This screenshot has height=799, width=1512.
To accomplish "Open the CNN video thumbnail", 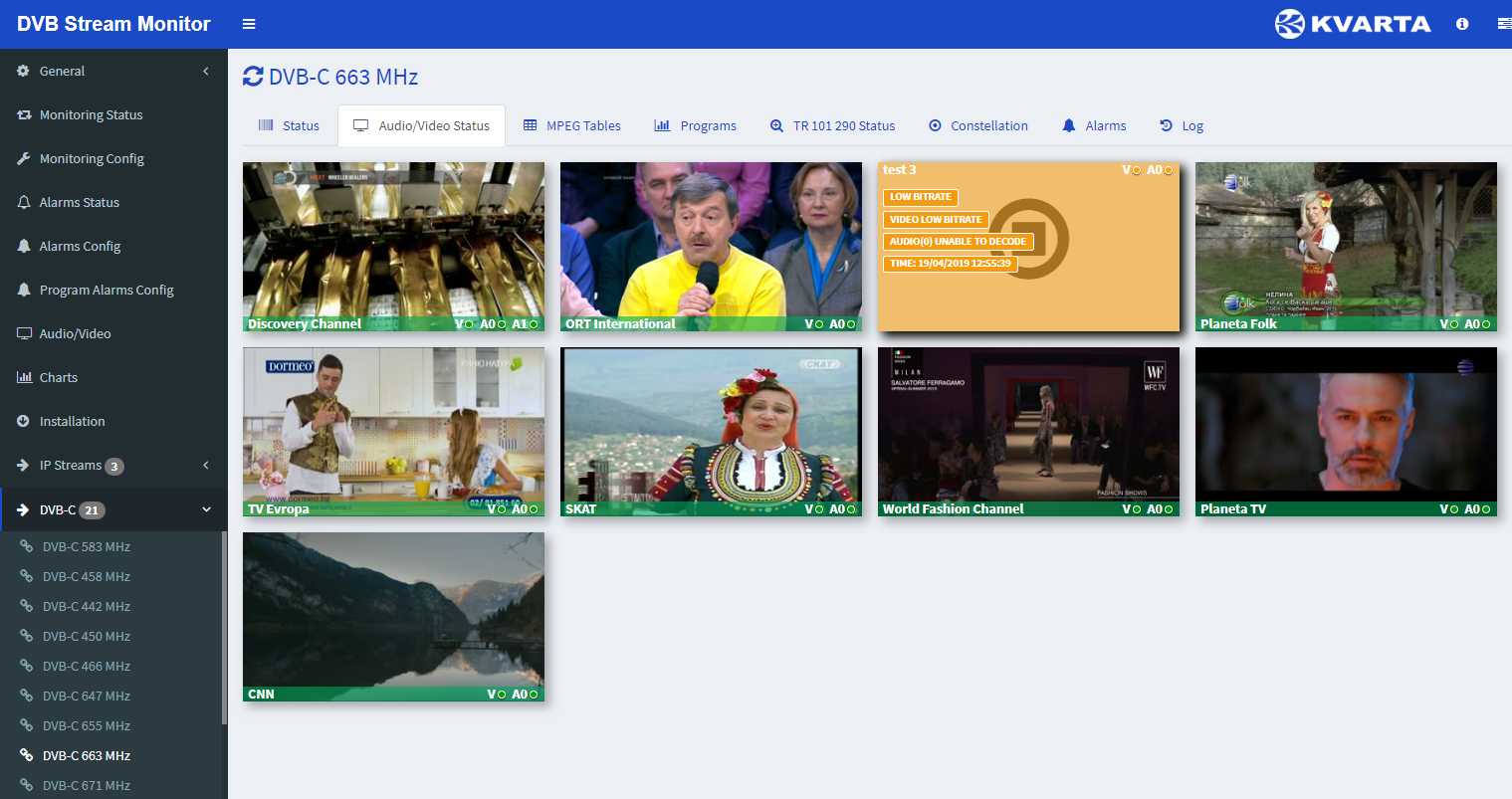I will coord(393,617).
